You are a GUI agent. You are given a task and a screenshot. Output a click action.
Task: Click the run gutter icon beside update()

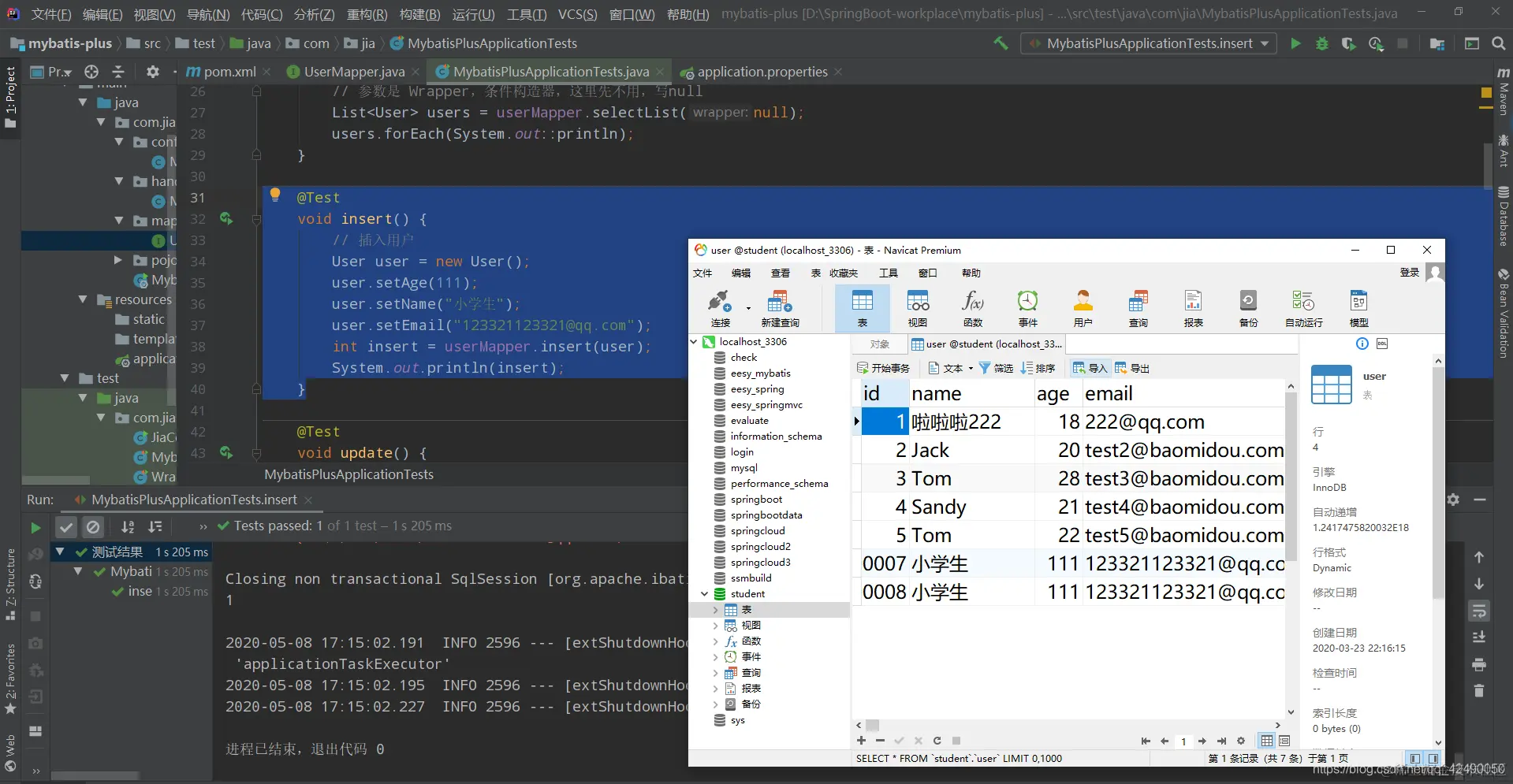coord(226,453)
